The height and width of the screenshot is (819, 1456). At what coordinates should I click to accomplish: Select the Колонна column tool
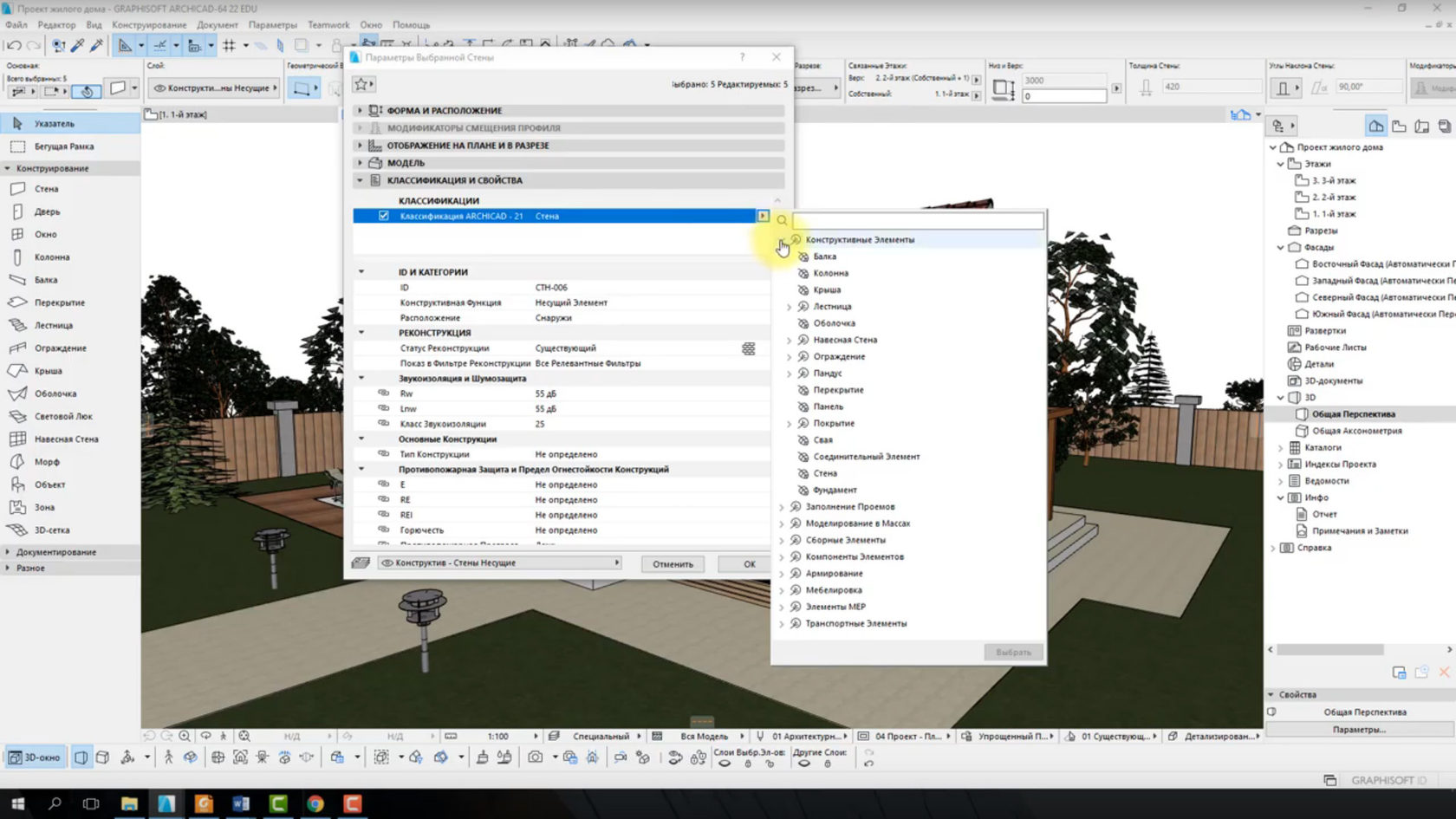coord(51,257)
